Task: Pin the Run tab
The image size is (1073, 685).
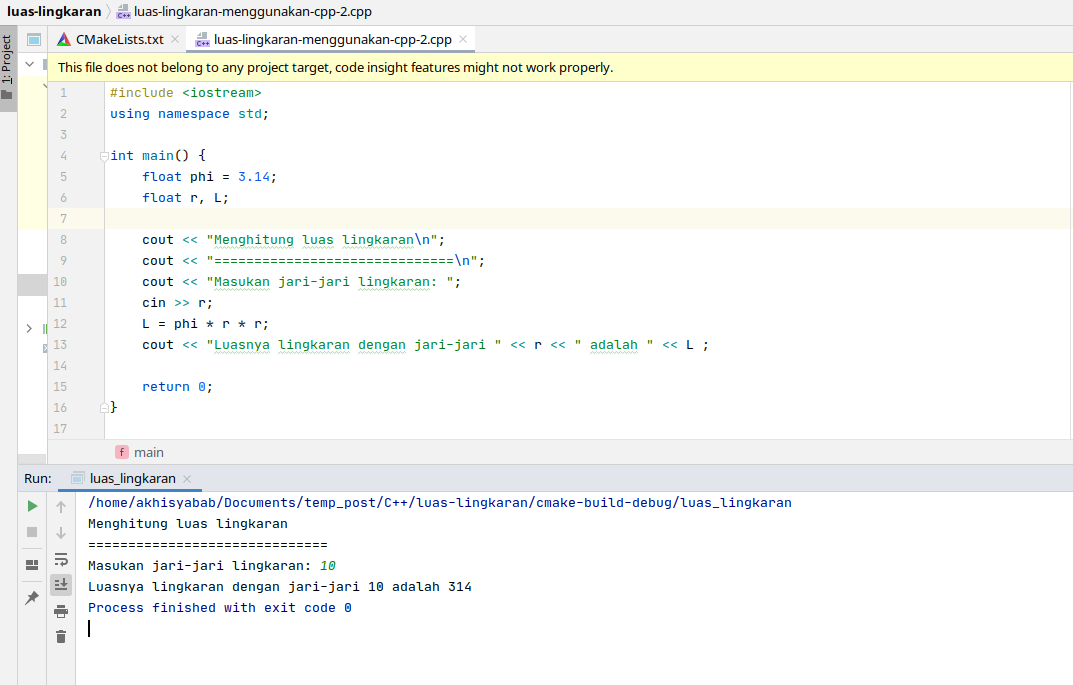Action: click(31, 596)
